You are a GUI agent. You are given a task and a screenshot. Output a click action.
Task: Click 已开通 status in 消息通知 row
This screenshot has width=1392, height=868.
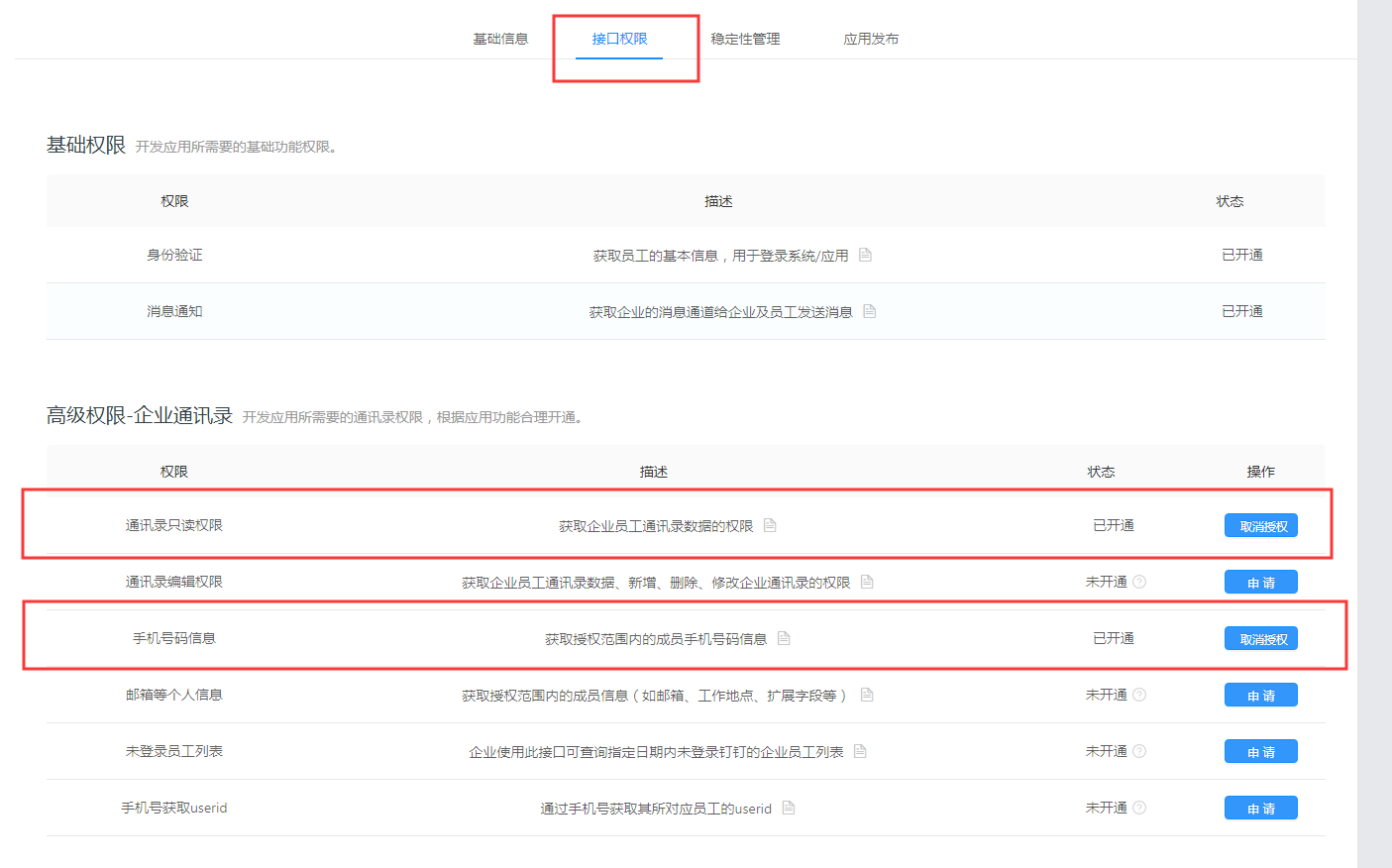(1242, 311)
